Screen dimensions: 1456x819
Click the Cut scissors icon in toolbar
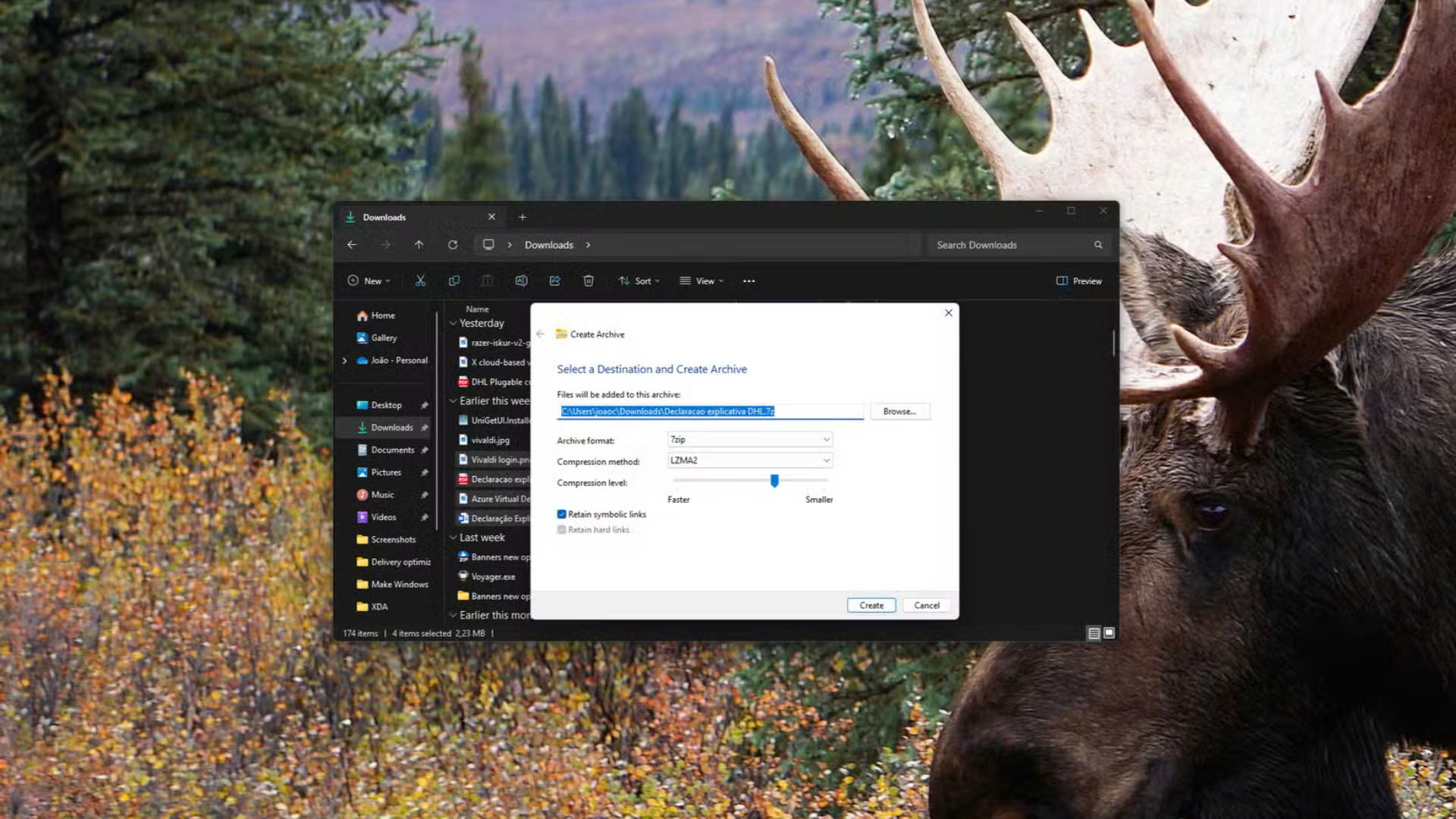pyautogui.click(x=420, y=281)
